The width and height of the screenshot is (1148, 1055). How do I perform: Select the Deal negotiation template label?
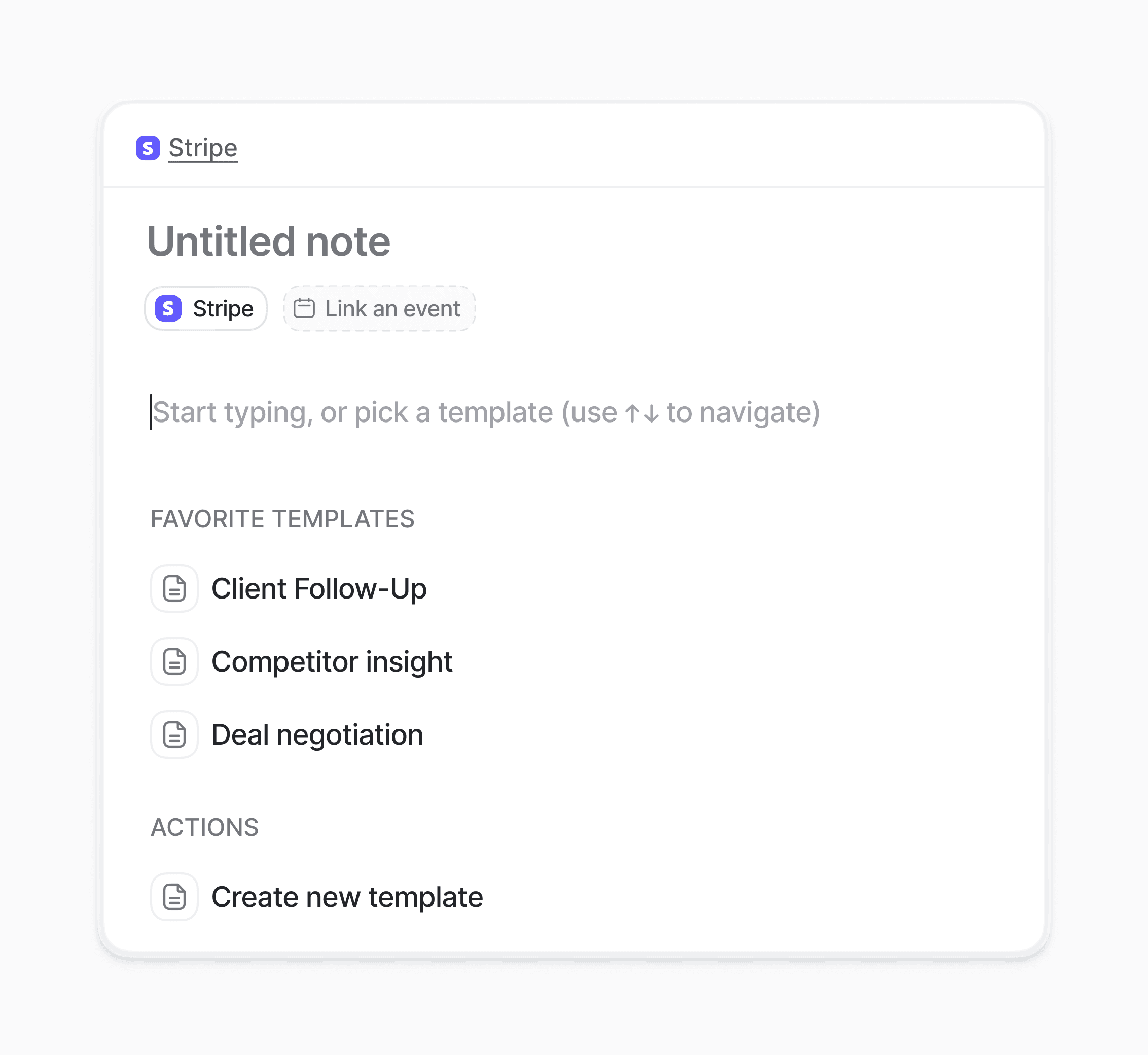pos(317,735)
